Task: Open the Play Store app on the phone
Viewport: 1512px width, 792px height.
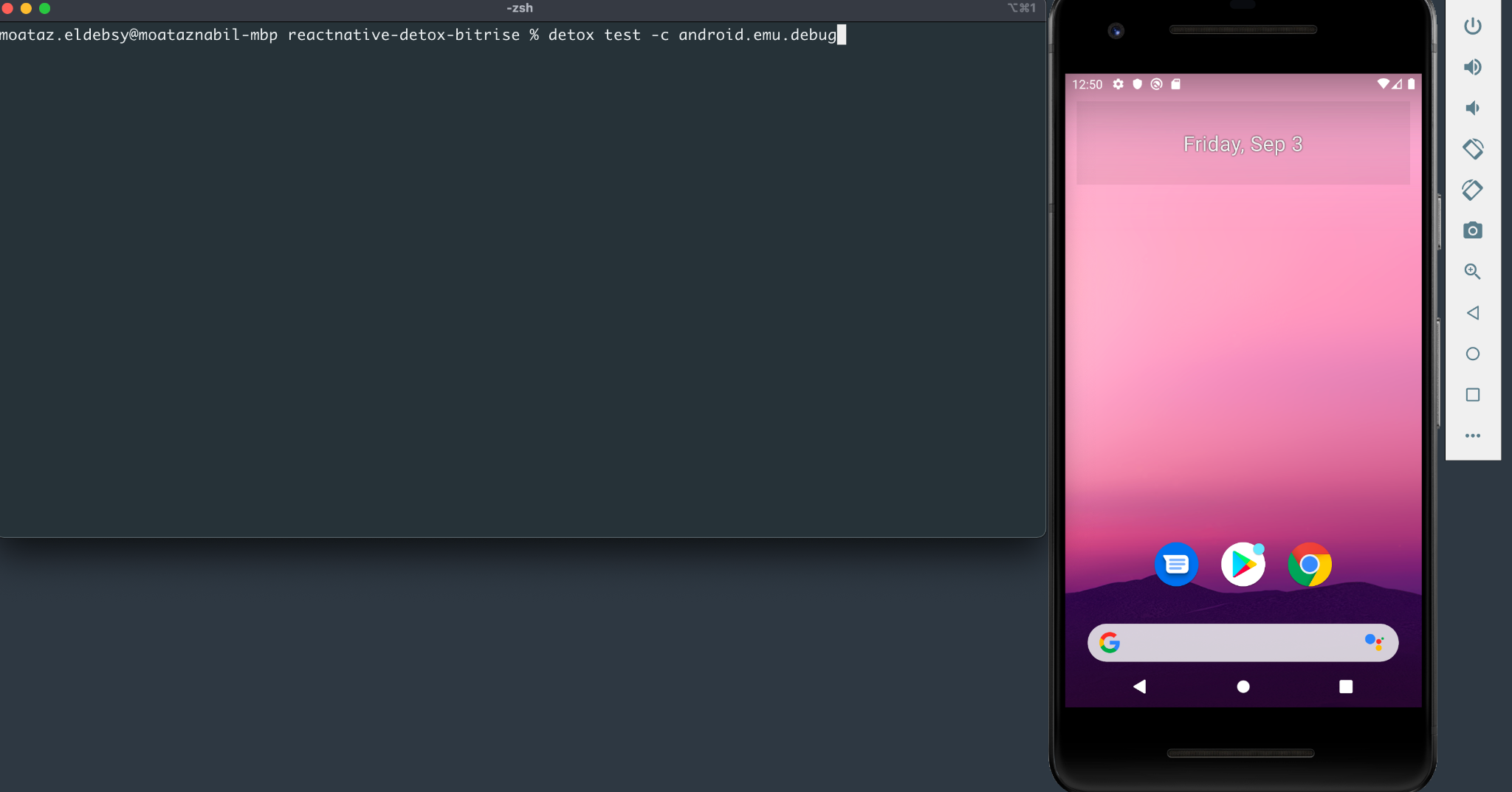Action: 1243,565
